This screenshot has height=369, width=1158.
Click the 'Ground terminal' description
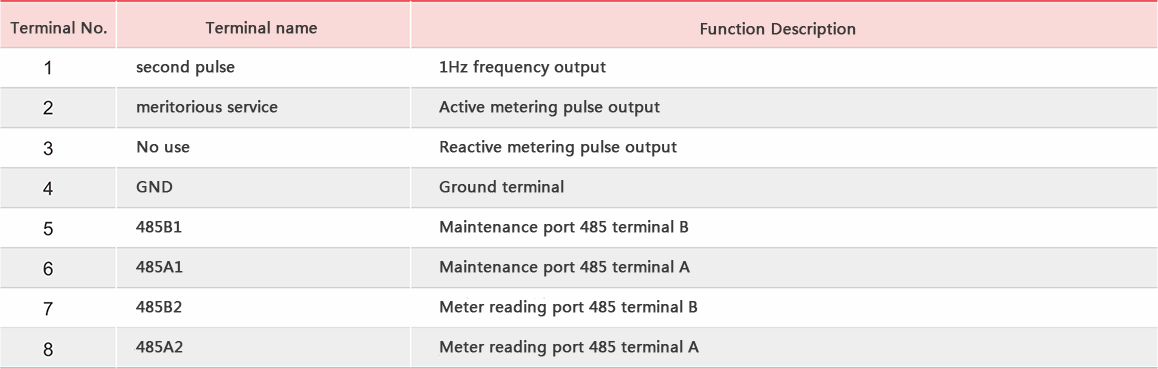pos(501,187)
